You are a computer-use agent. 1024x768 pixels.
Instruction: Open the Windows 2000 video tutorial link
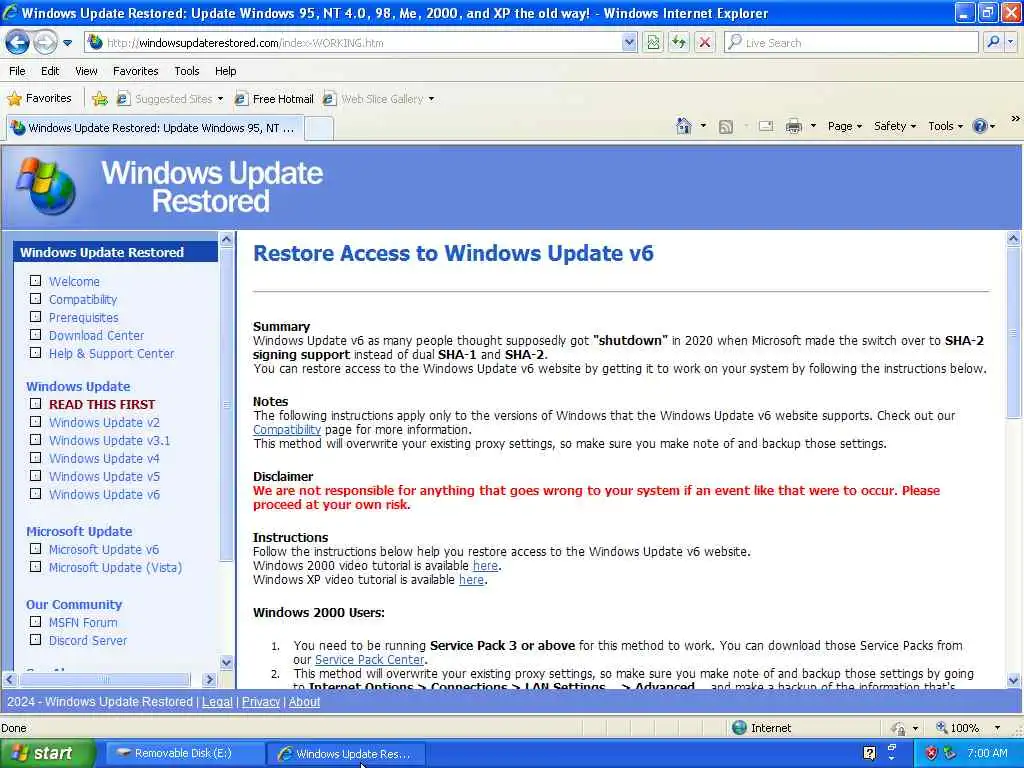click(485, 566)
